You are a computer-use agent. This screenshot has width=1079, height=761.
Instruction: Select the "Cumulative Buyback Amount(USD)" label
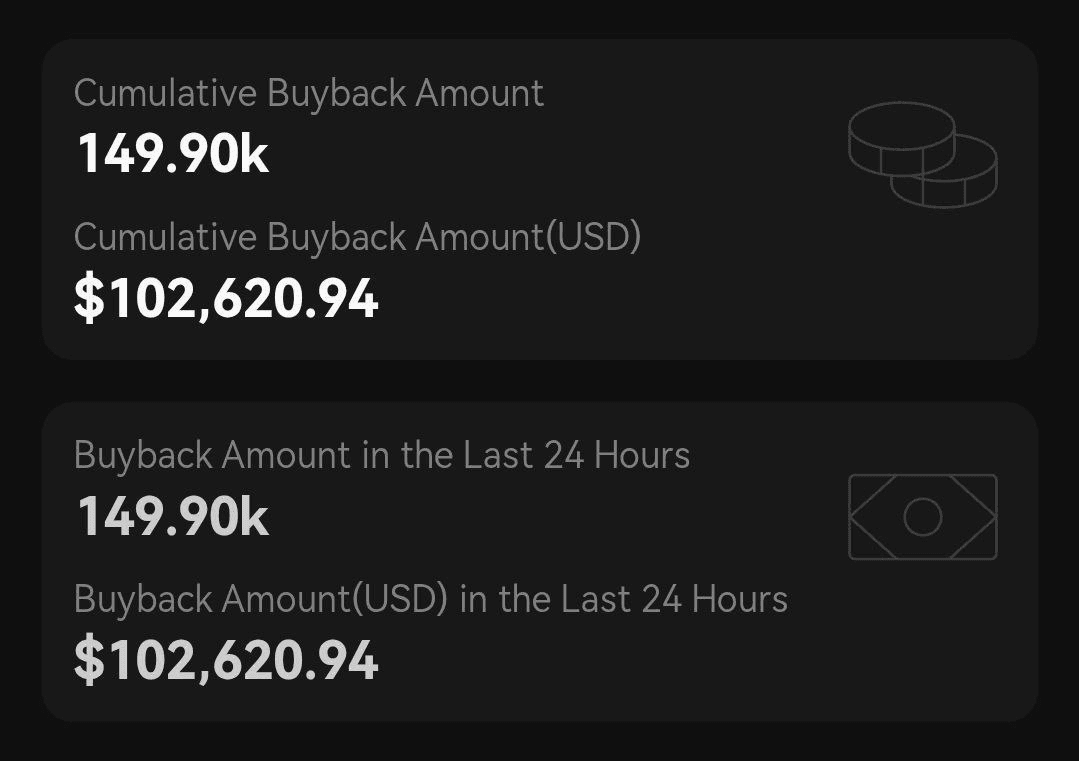click(x=357, y=237)
